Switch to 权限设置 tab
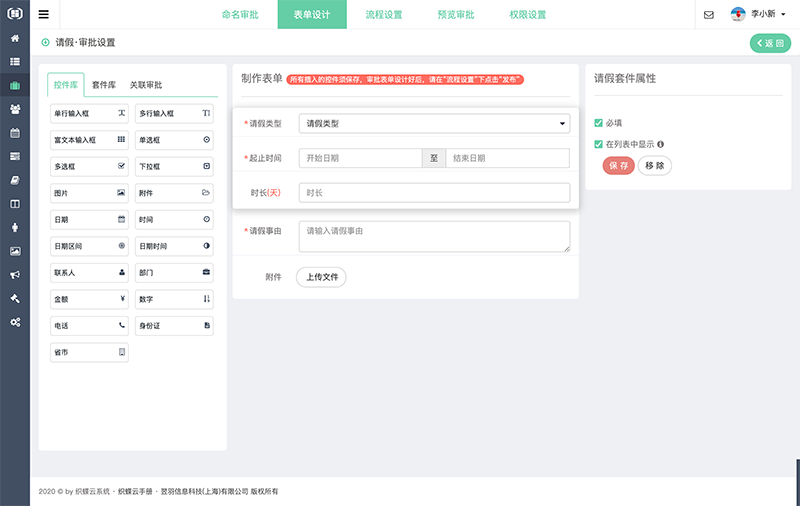Image resolution: width=800 pixels, height=506 pixels. click(x=528, y=15)
